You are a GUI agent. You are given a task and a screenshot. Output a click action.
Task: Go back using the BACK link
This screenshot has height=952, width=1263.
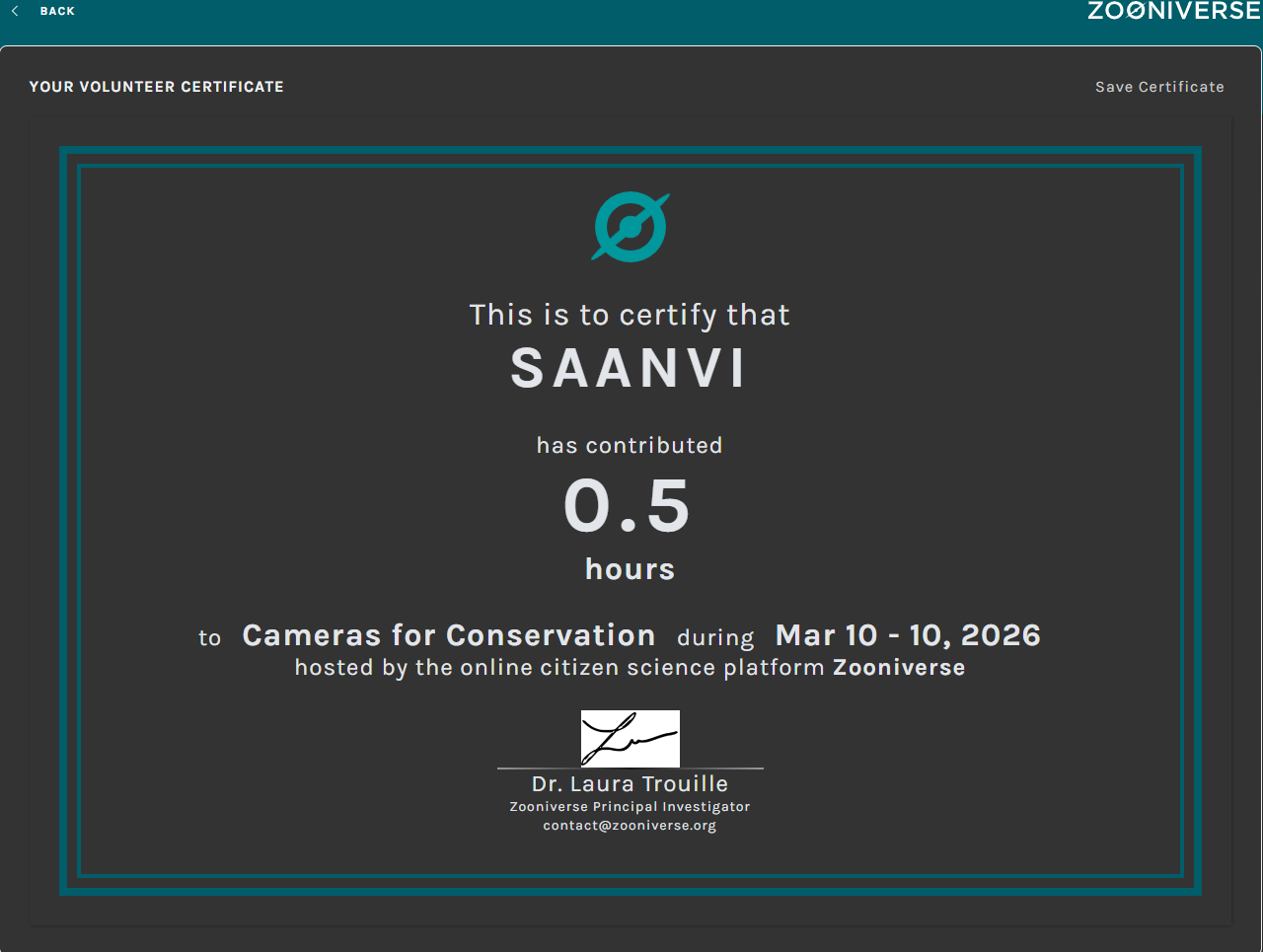click(57, 11)
